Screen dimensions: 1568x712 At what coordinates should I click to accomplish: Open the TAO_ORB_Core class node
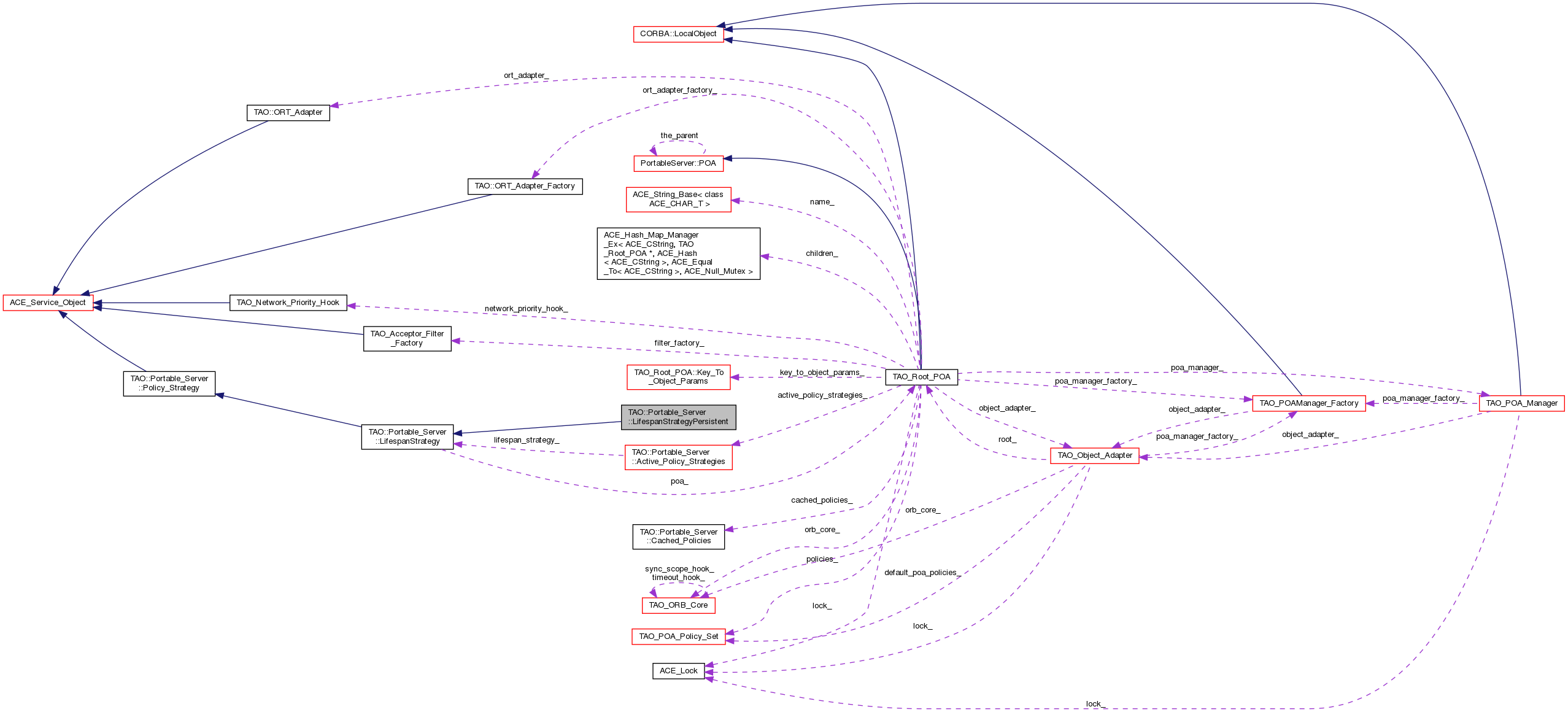tap(678, 605)
